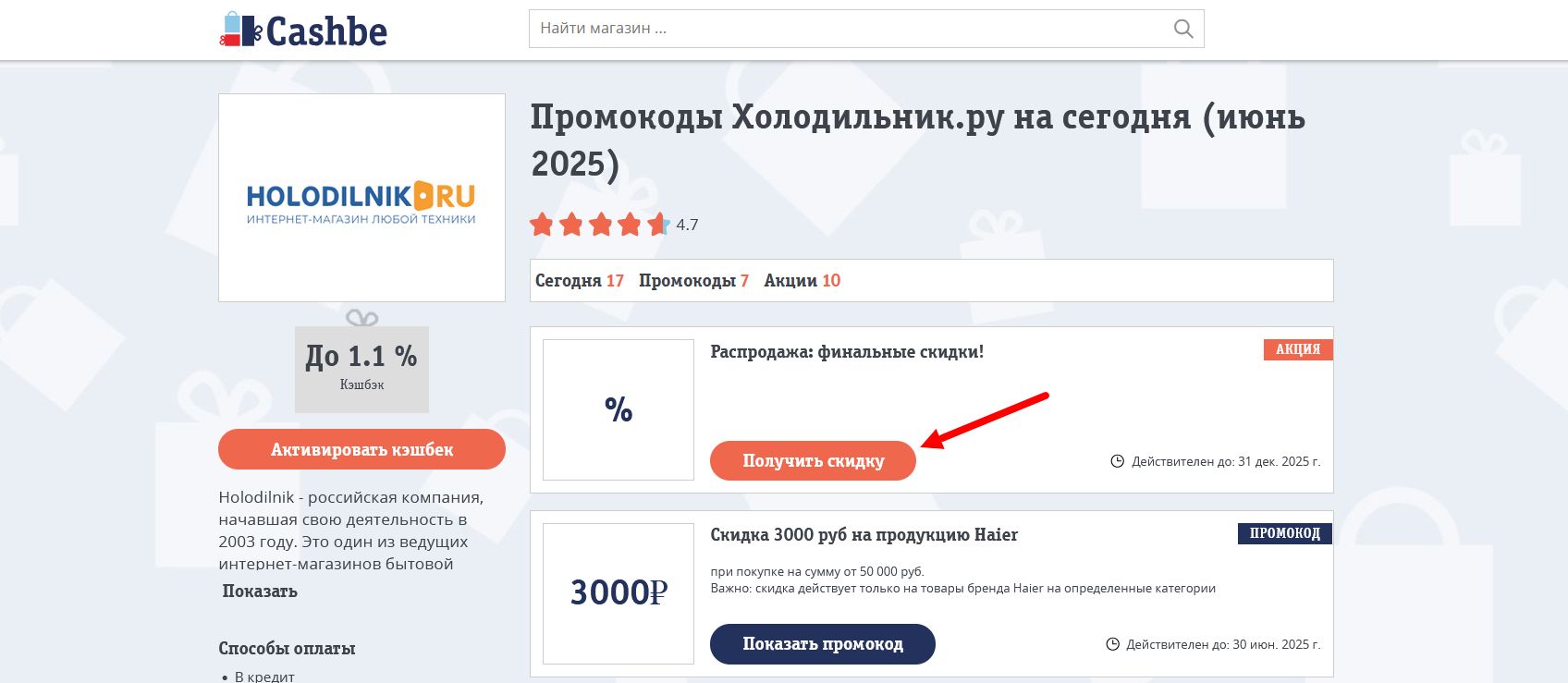Open the Holodilnik.ru store logo
1568x683 pixels.
point(361,198)
